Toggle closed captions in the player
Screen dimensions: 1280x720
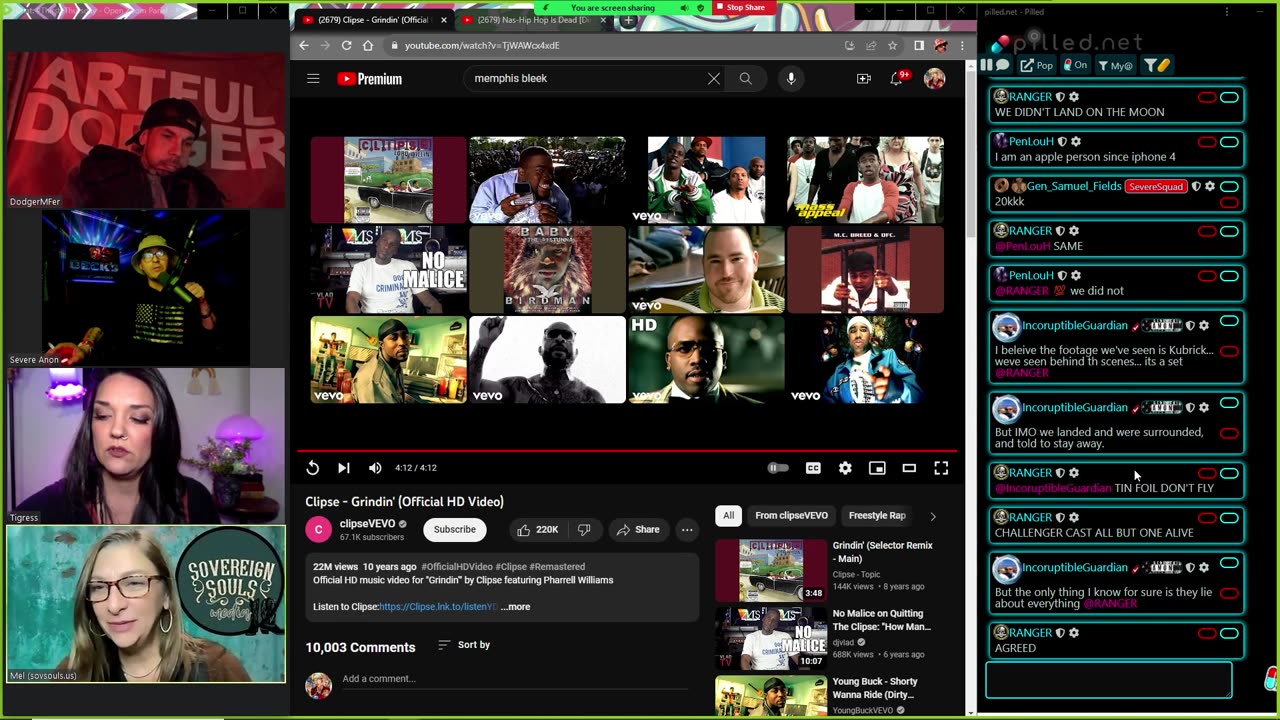pos(813,468)
